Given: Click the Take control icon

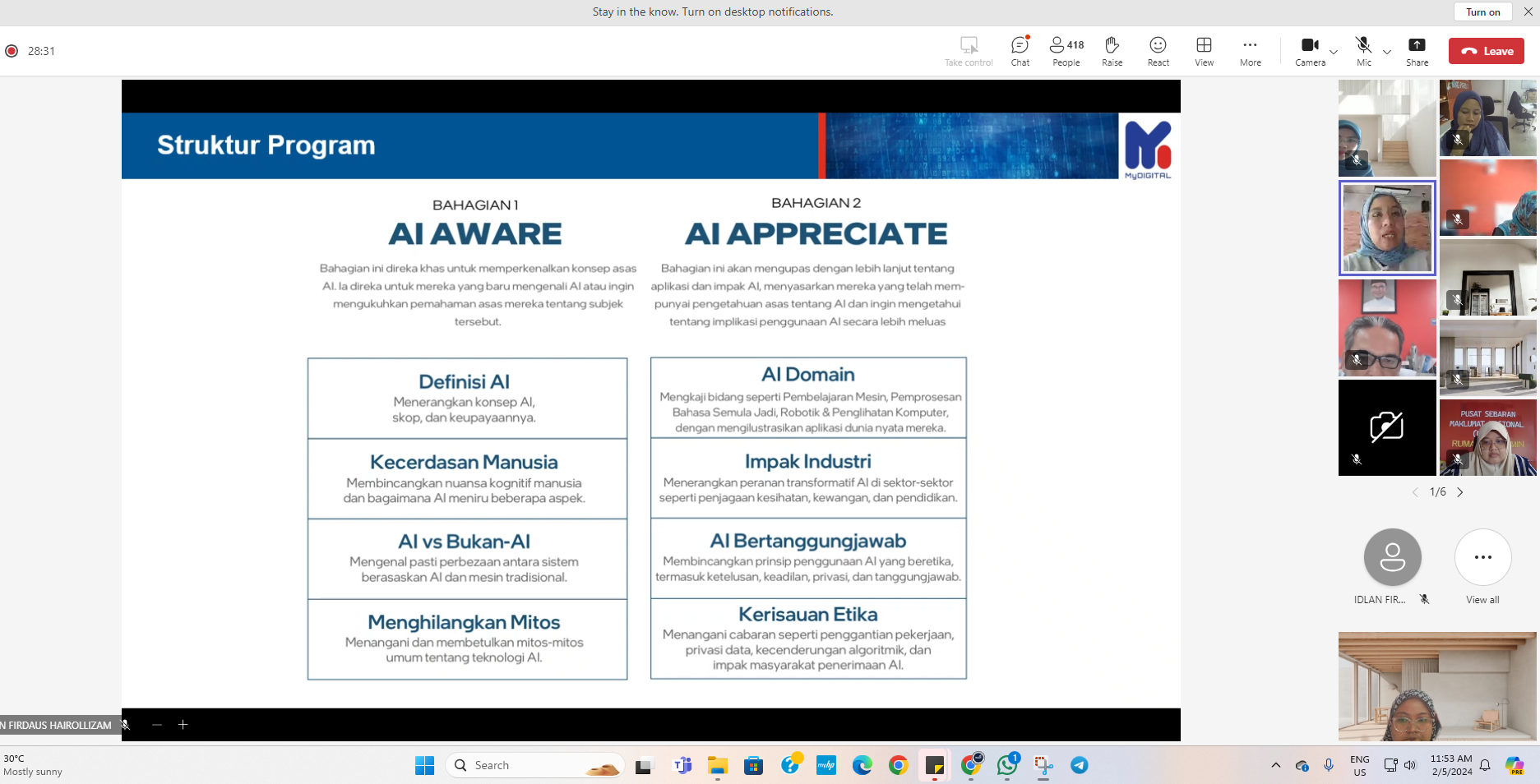Looking at the screenshot, I should click(969, 51).
